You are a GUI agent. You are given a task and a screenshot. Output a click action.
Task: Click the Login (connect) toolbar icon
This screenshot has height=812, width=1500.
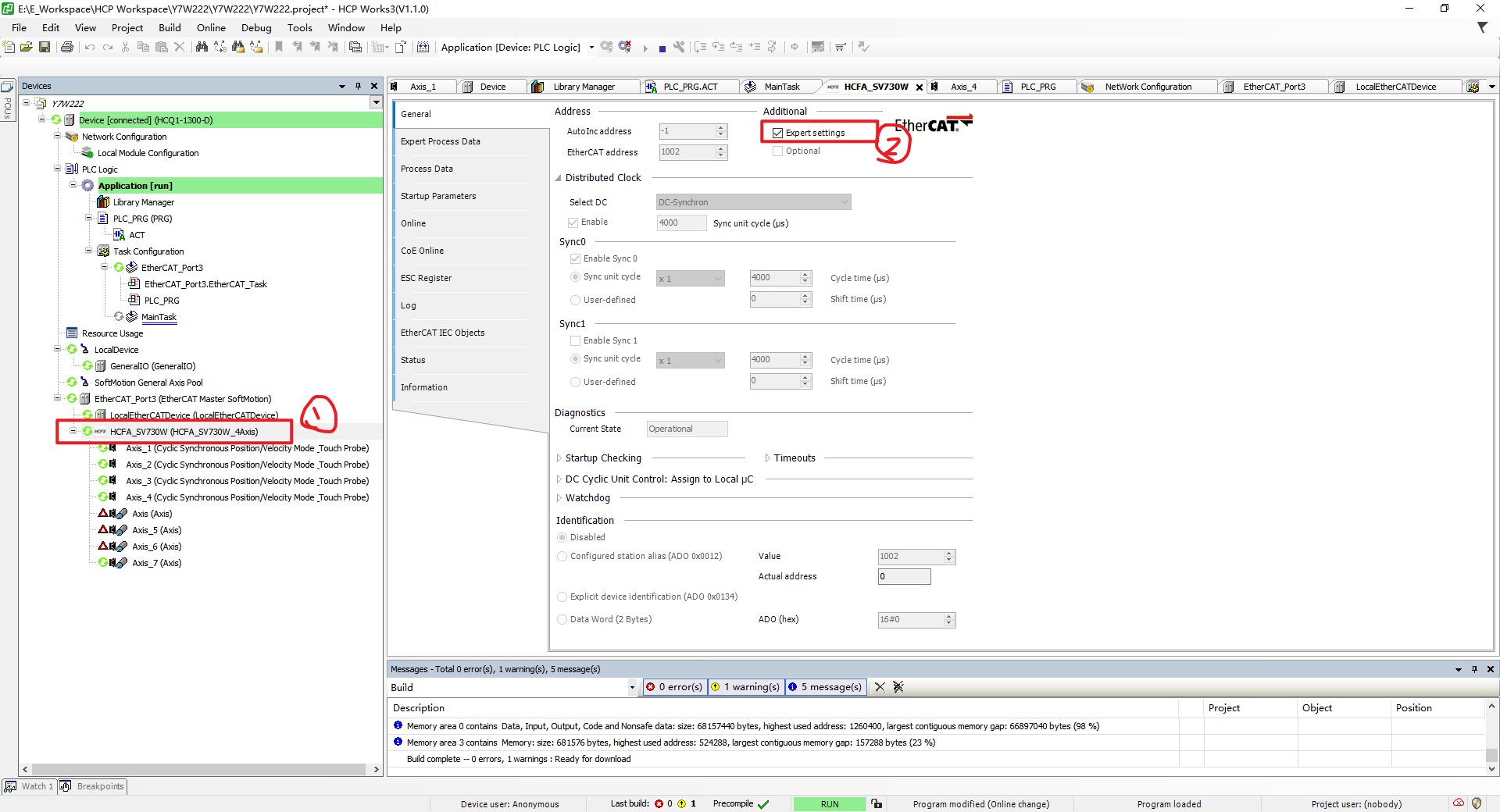tap(606, 47)
